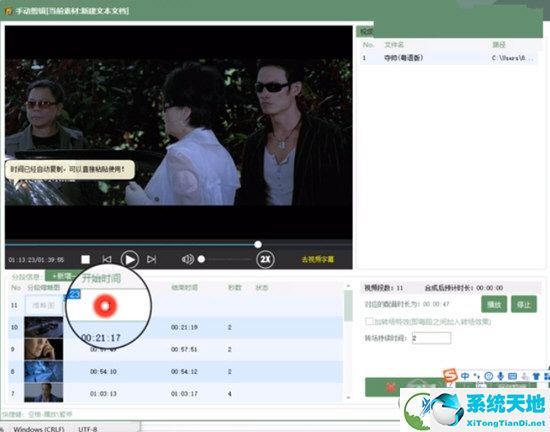Select thumbnail of segment row 10
This screenshot has width=550, height=432.
pyautogui.click(x=43, y=328)
